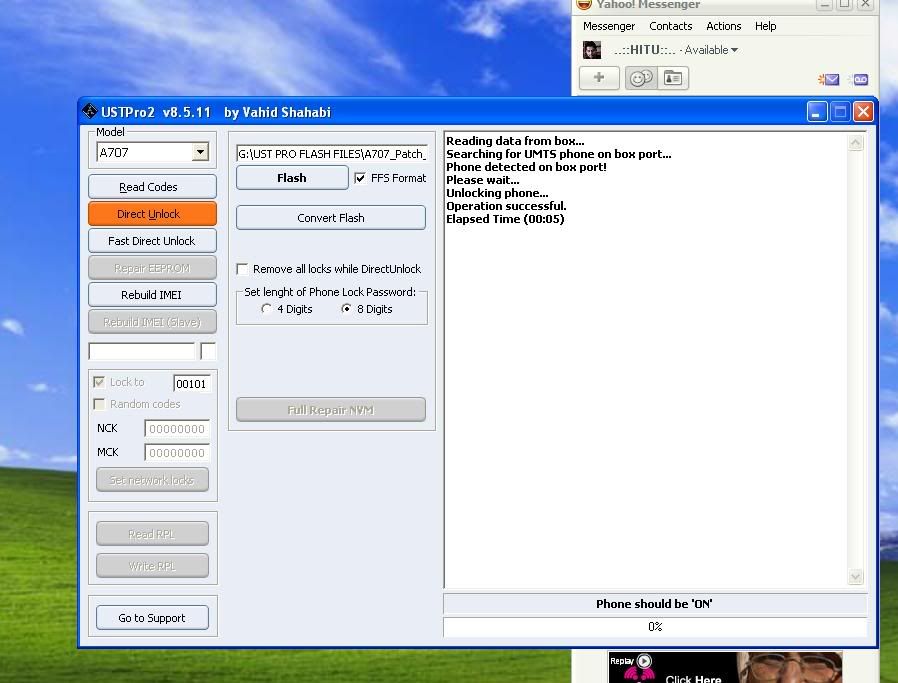This screenshot has width=898, height=683.
Task: Click the Rebuild IMEI button
Action: 152,295
